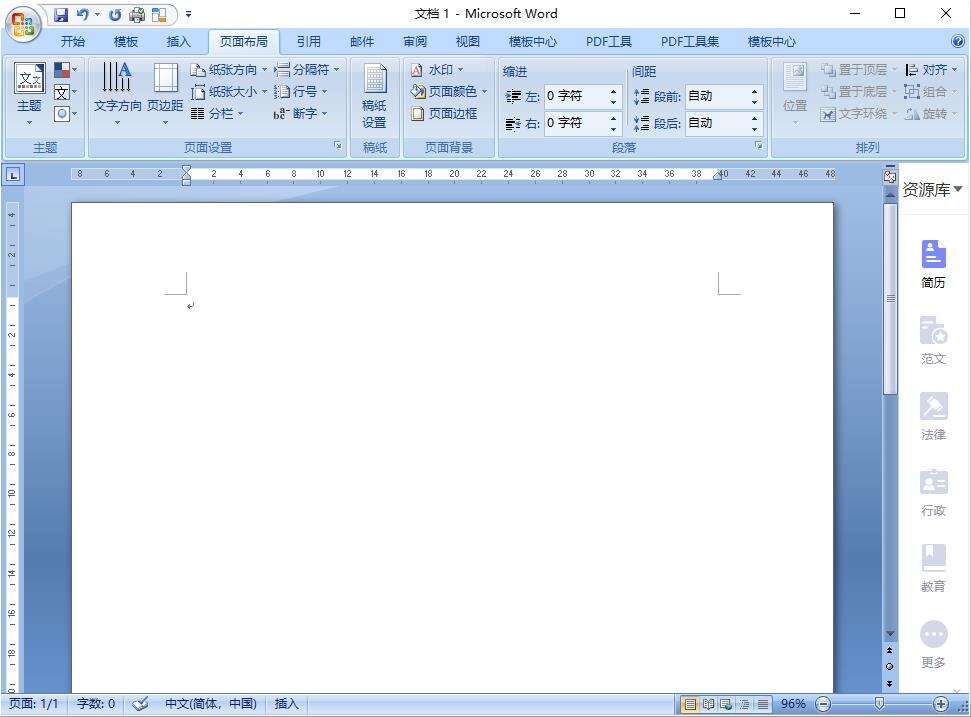
Task: Click the zoom slider handle
Action: coord(879,703)
